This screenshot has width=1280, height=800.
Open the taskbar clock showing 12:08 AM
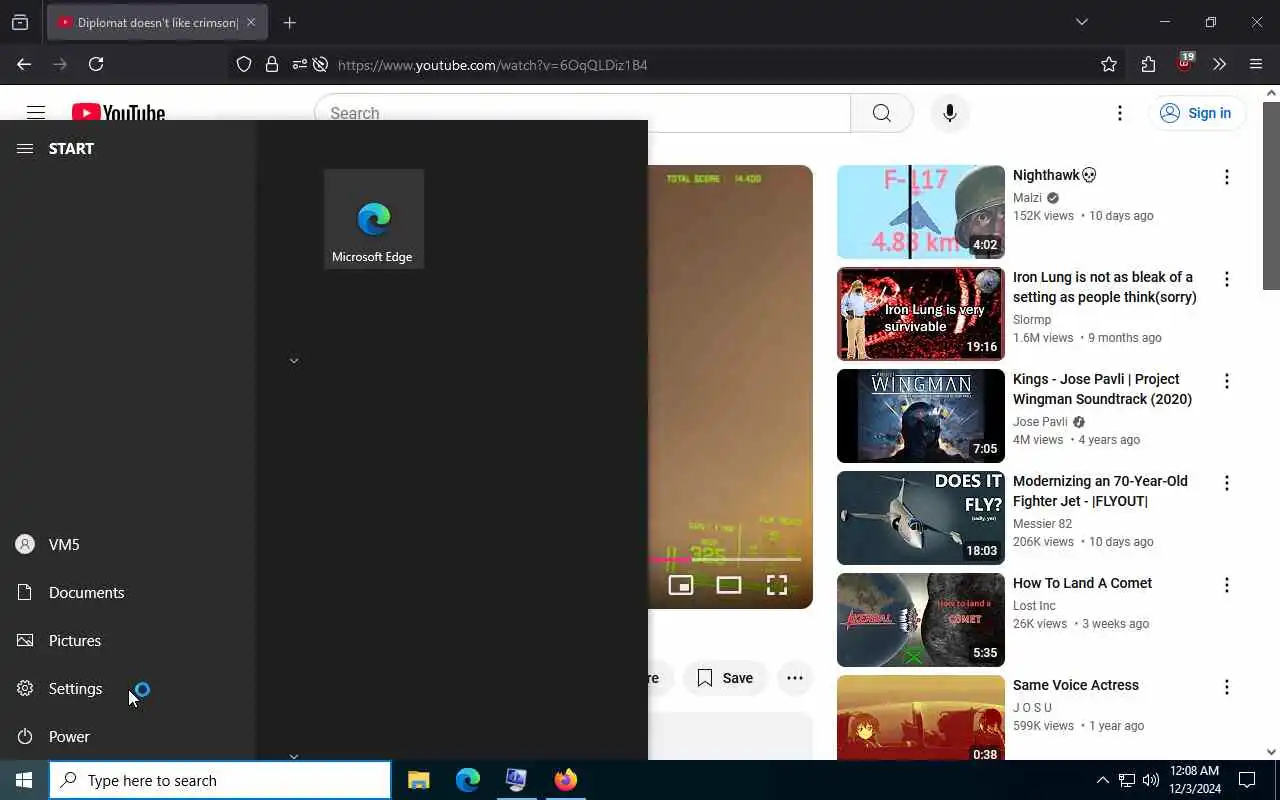(x=1194, y=780)
